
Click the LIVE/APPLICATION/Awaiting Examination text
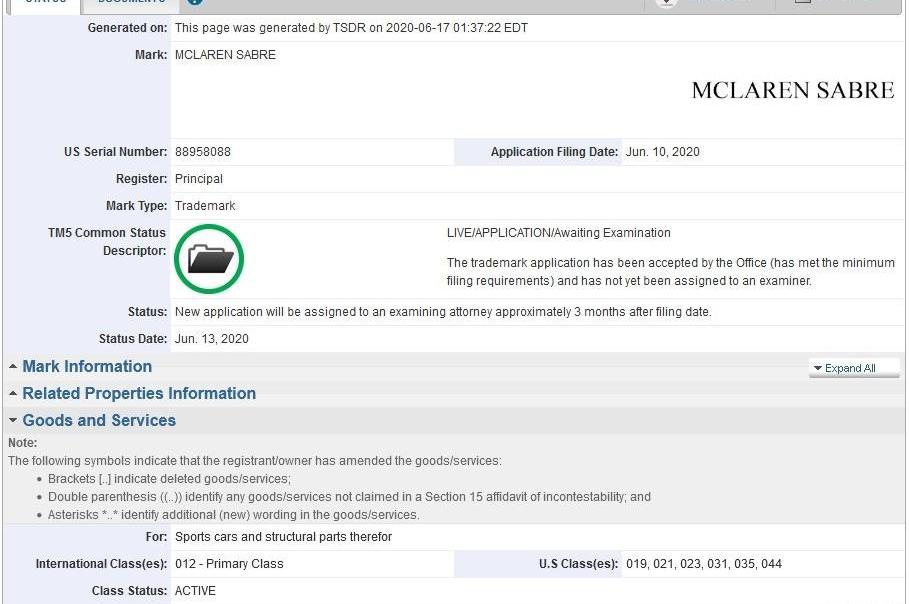pyautogui.click(x=558, y=232)
